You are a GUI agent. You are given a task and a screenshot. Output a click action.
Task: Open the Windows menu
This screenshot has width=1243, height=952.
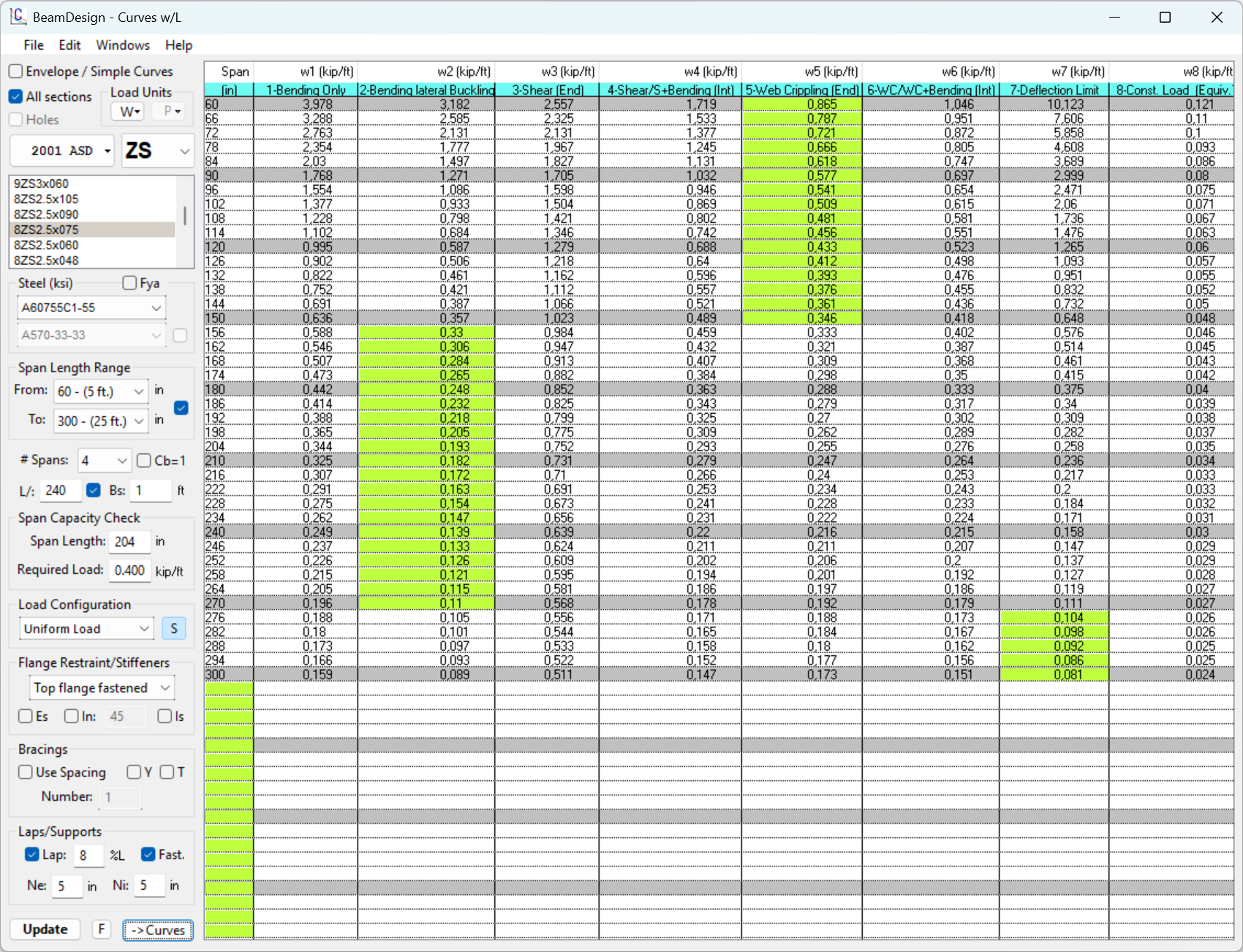click(122, 45)
